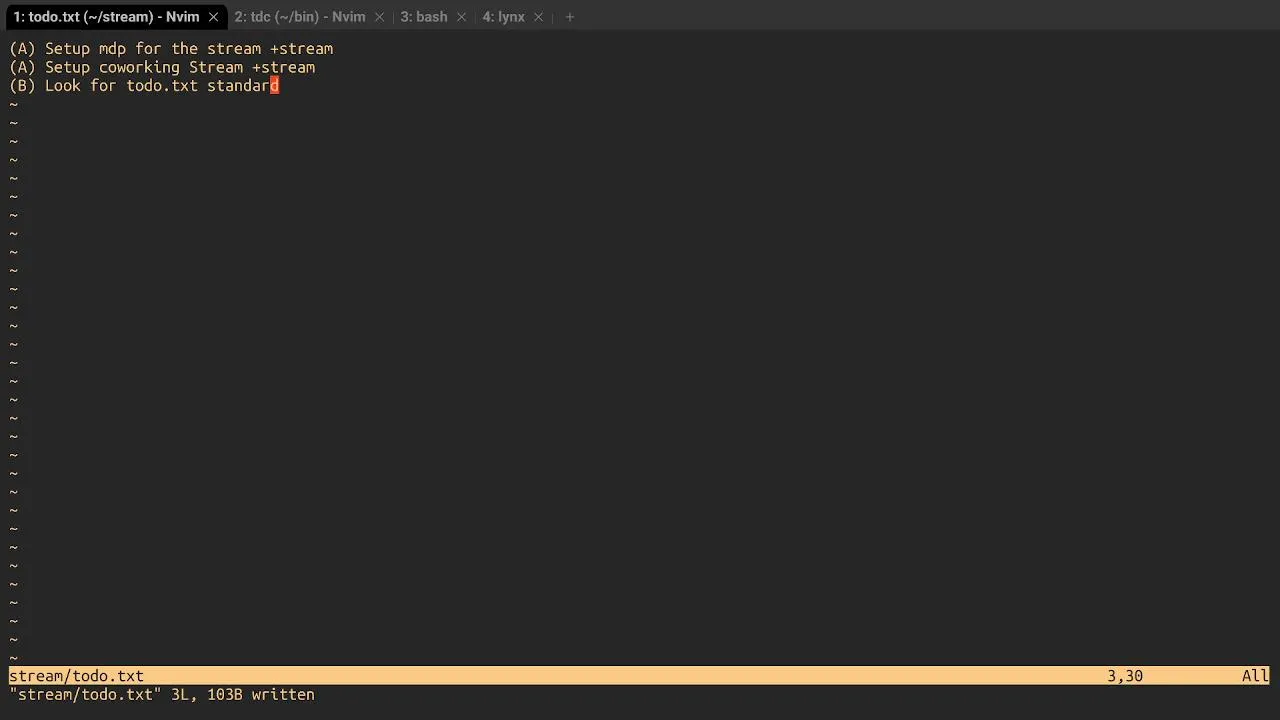Close the lynx tab

tap(539, 17)
